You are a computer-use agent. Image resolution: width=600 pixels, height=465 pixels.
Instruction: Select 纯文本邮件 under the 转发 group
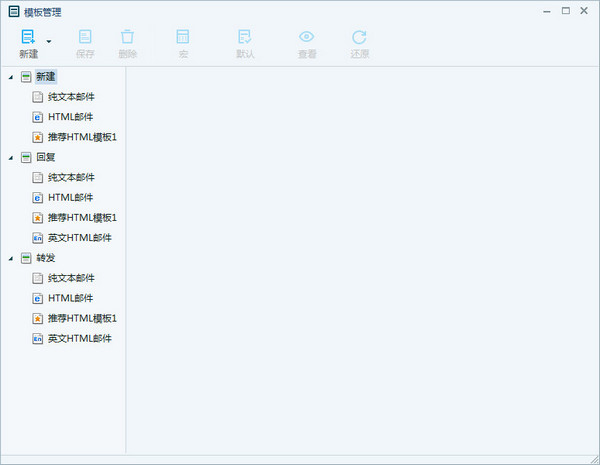(x=71, y=278)
